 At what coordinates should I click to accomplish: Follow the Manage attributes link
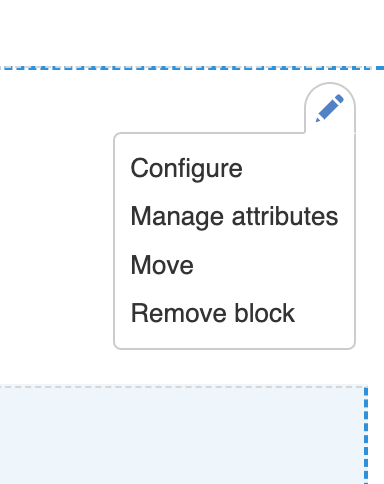pos(234,217)
